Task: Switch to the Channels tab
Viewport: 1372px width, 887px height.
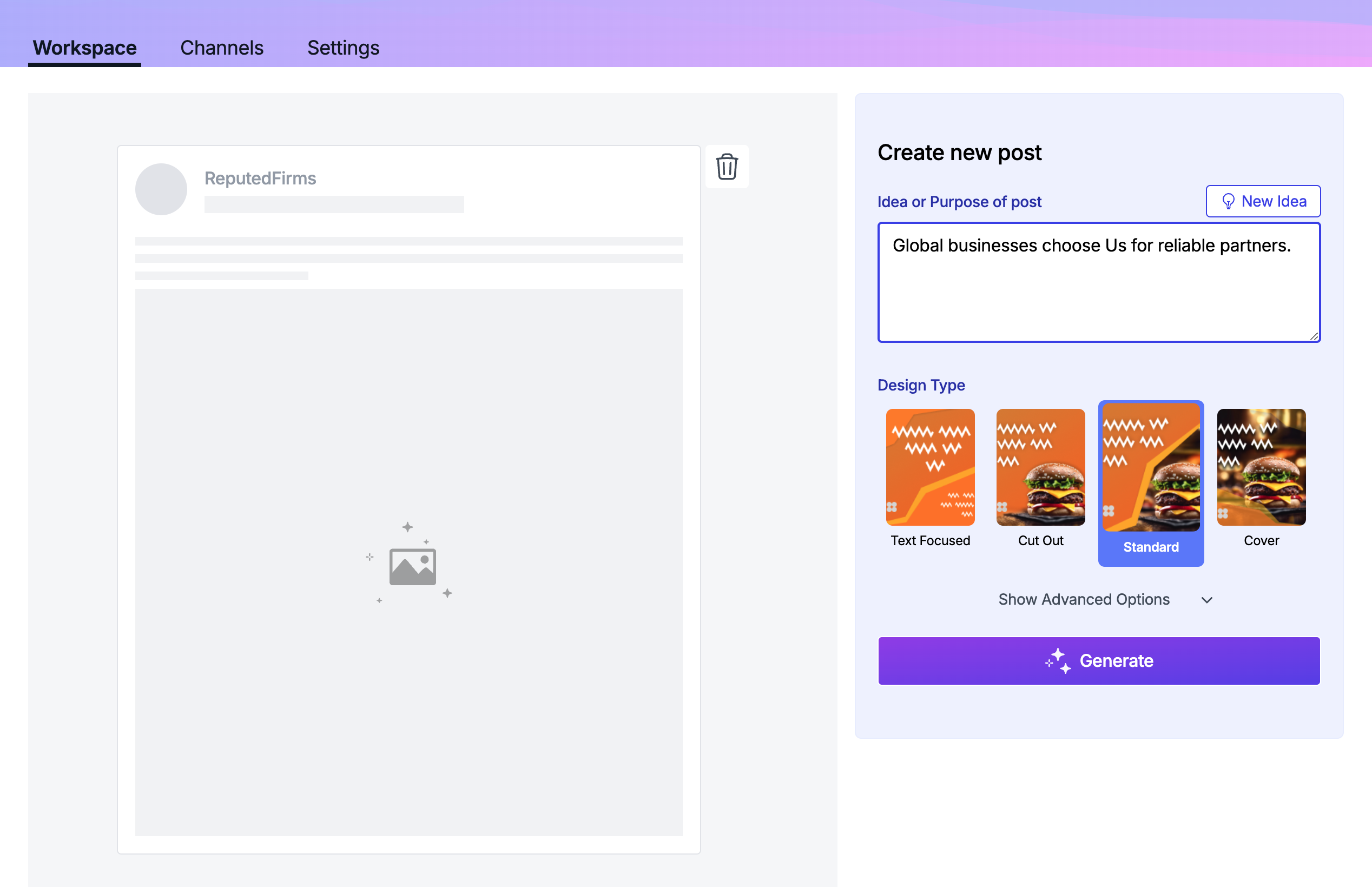Action: 222,48
